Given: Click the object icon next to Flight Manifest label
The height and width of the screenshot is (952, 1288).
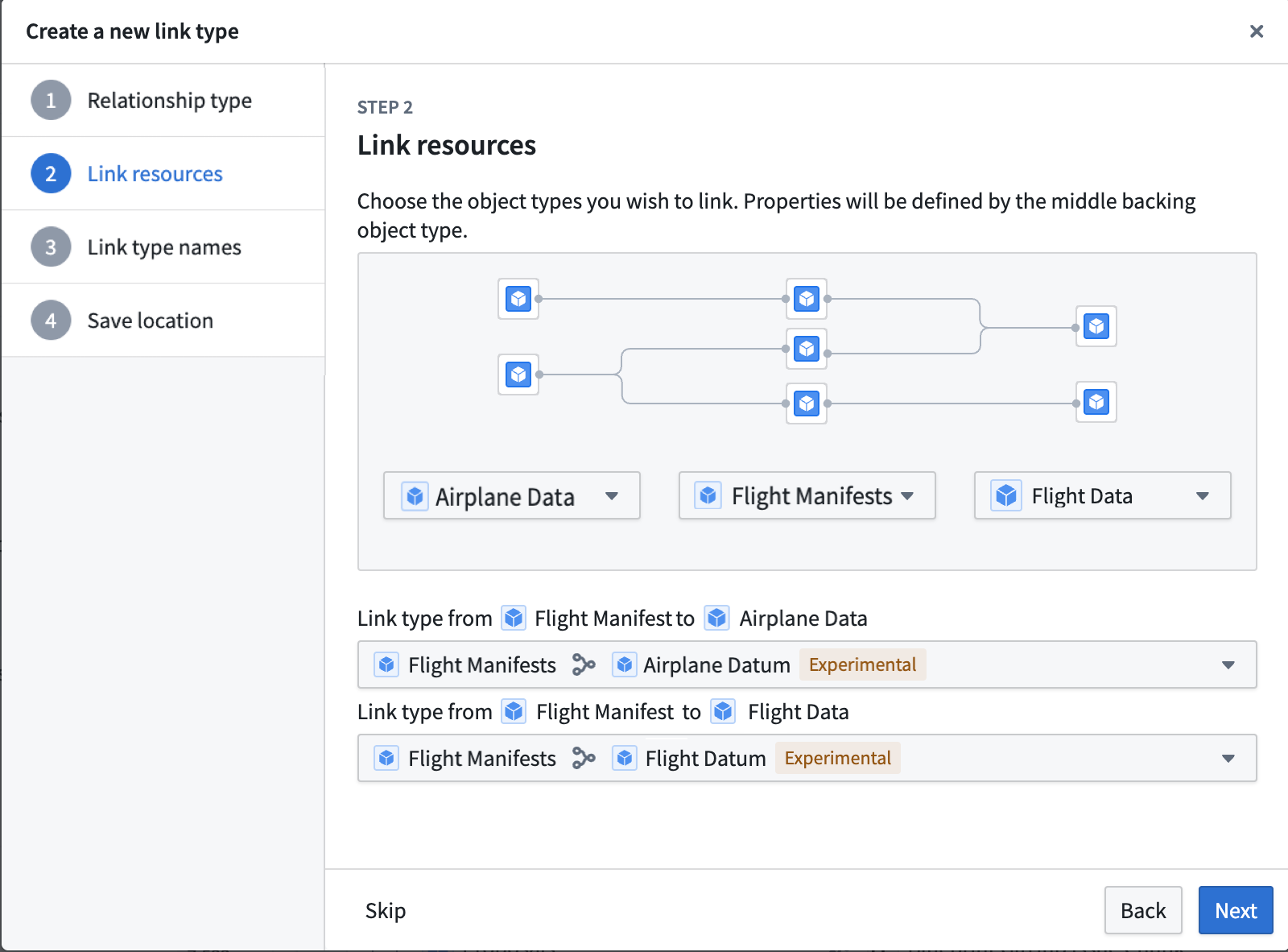Looking at the screenshot, I should [x=513, y=618].
